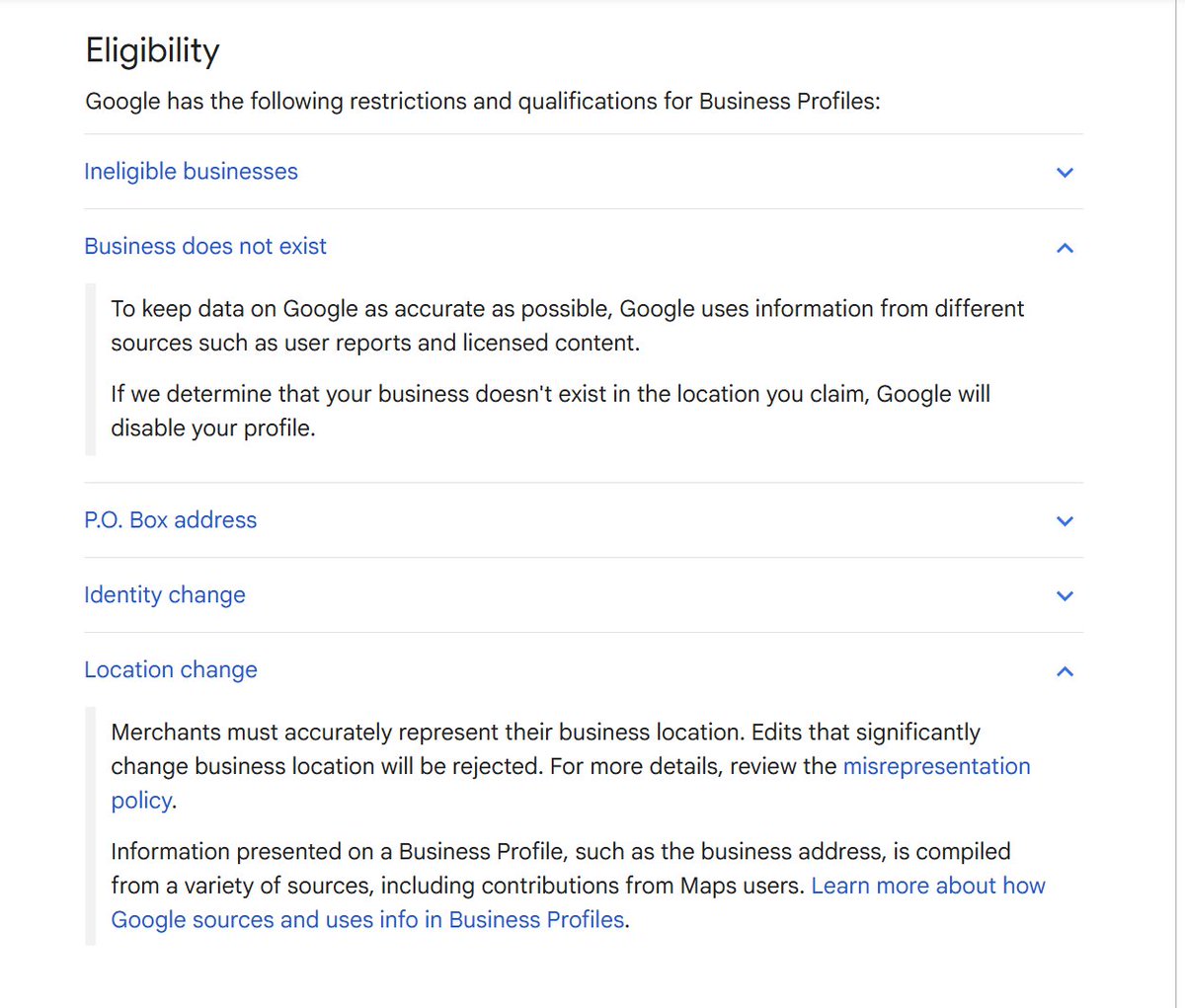Collapse the Location change heading

(171, 669)
